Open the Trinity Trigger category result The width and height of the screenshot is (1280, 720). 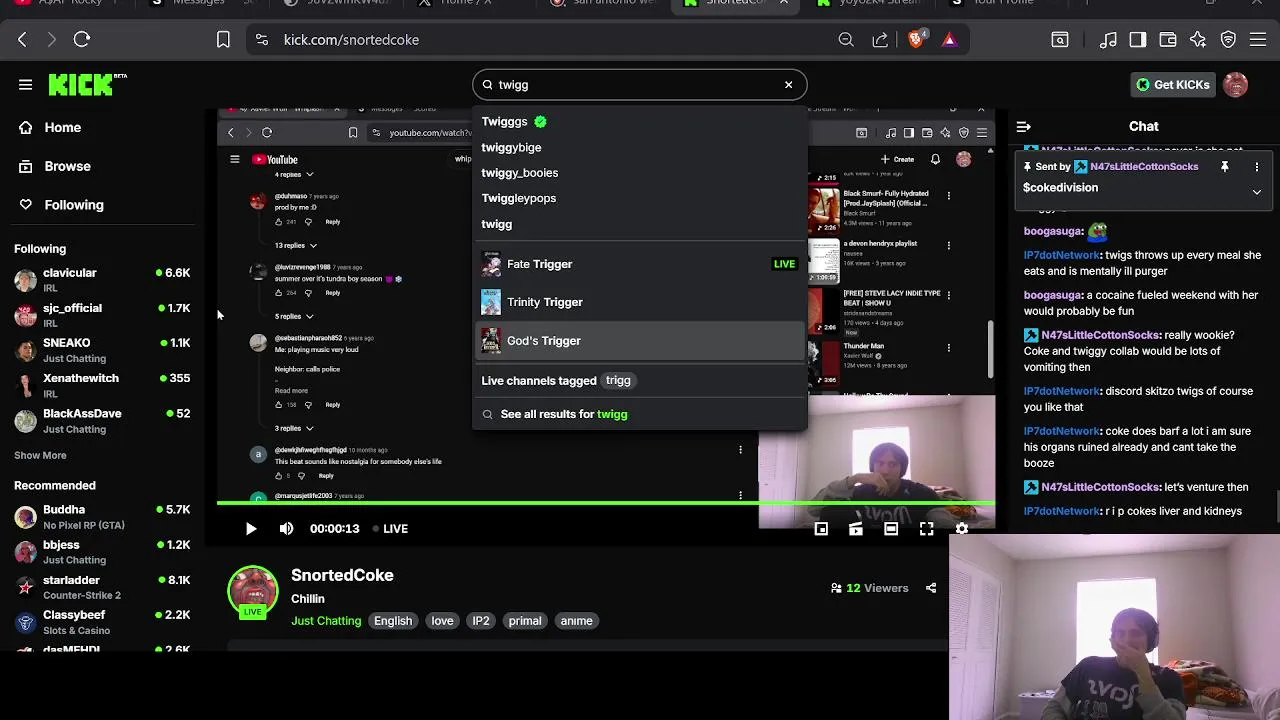coord(640,302)
